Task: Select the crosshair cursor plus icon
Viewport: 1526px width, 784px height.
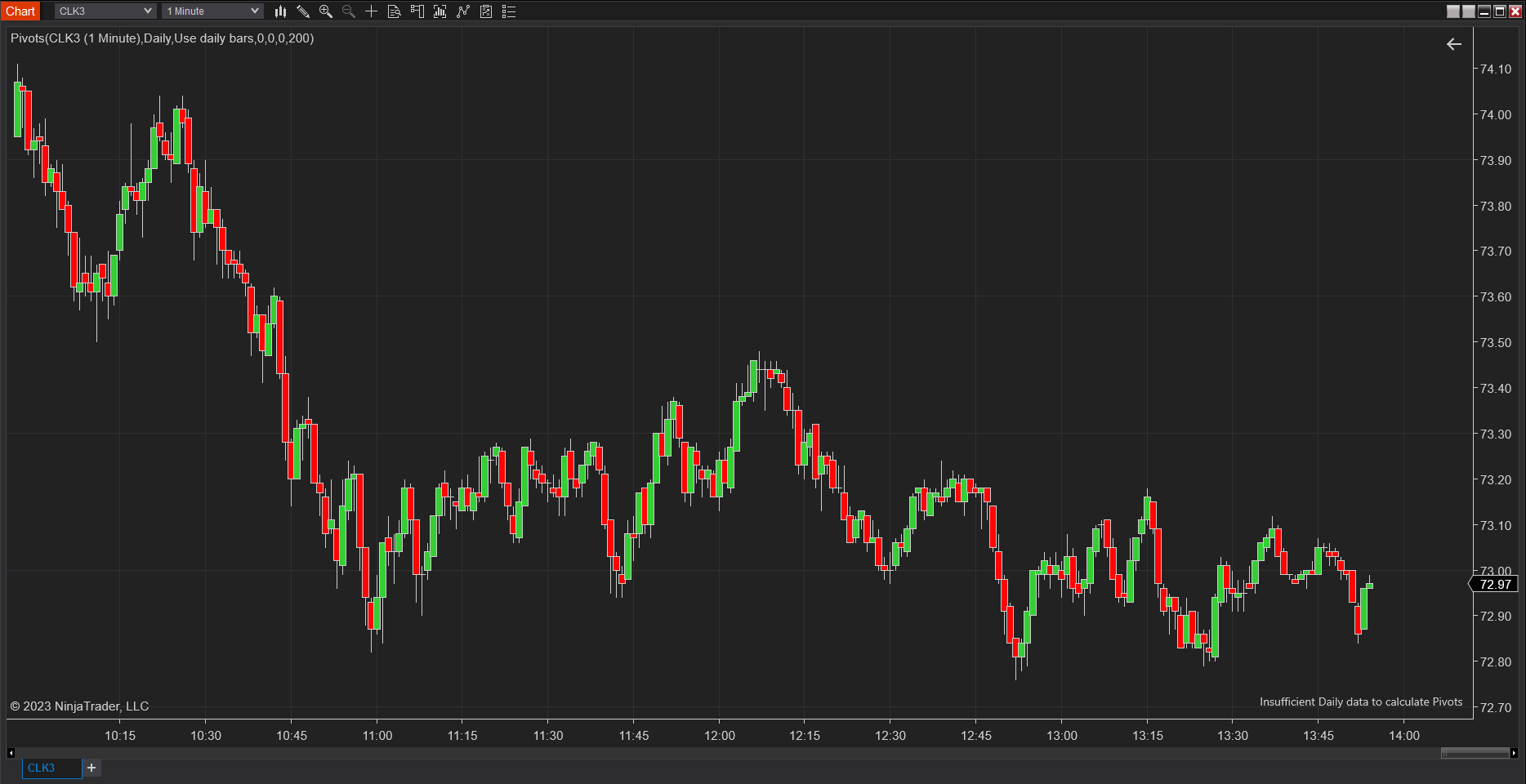Action: pyautogui.click(x=371, y=11)
